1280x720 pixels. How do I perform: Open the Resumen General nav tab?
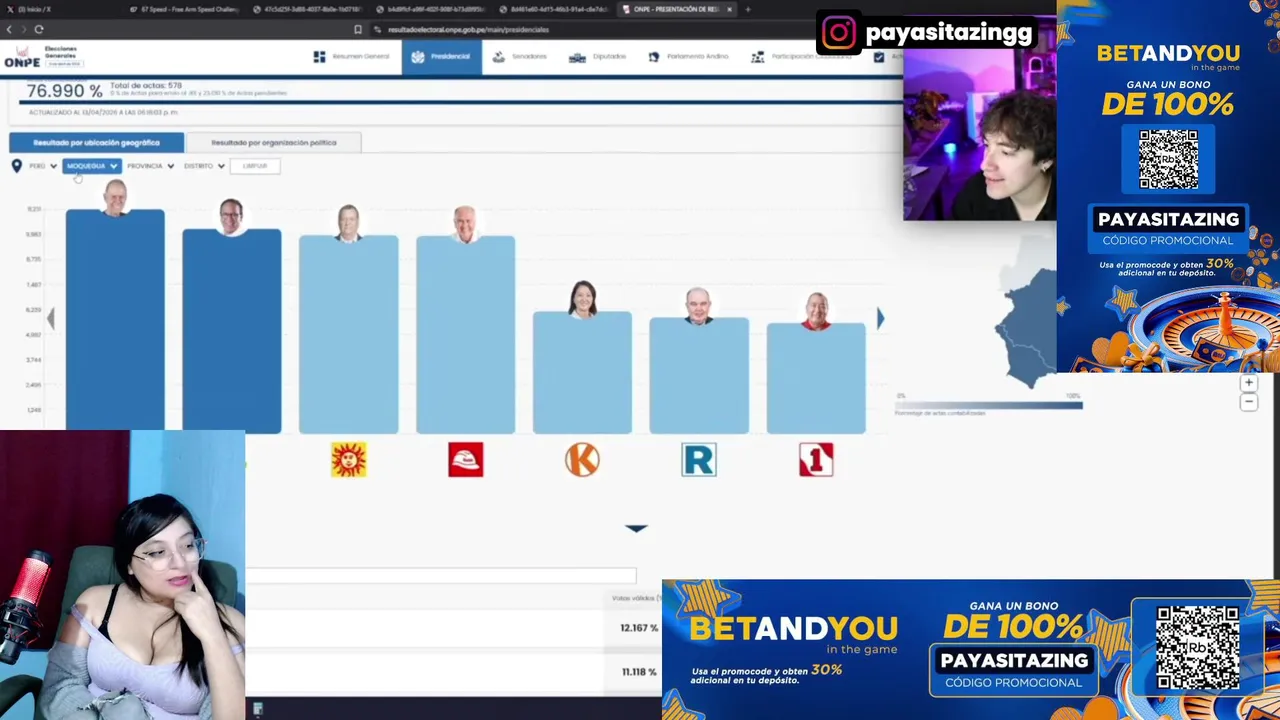351,57
